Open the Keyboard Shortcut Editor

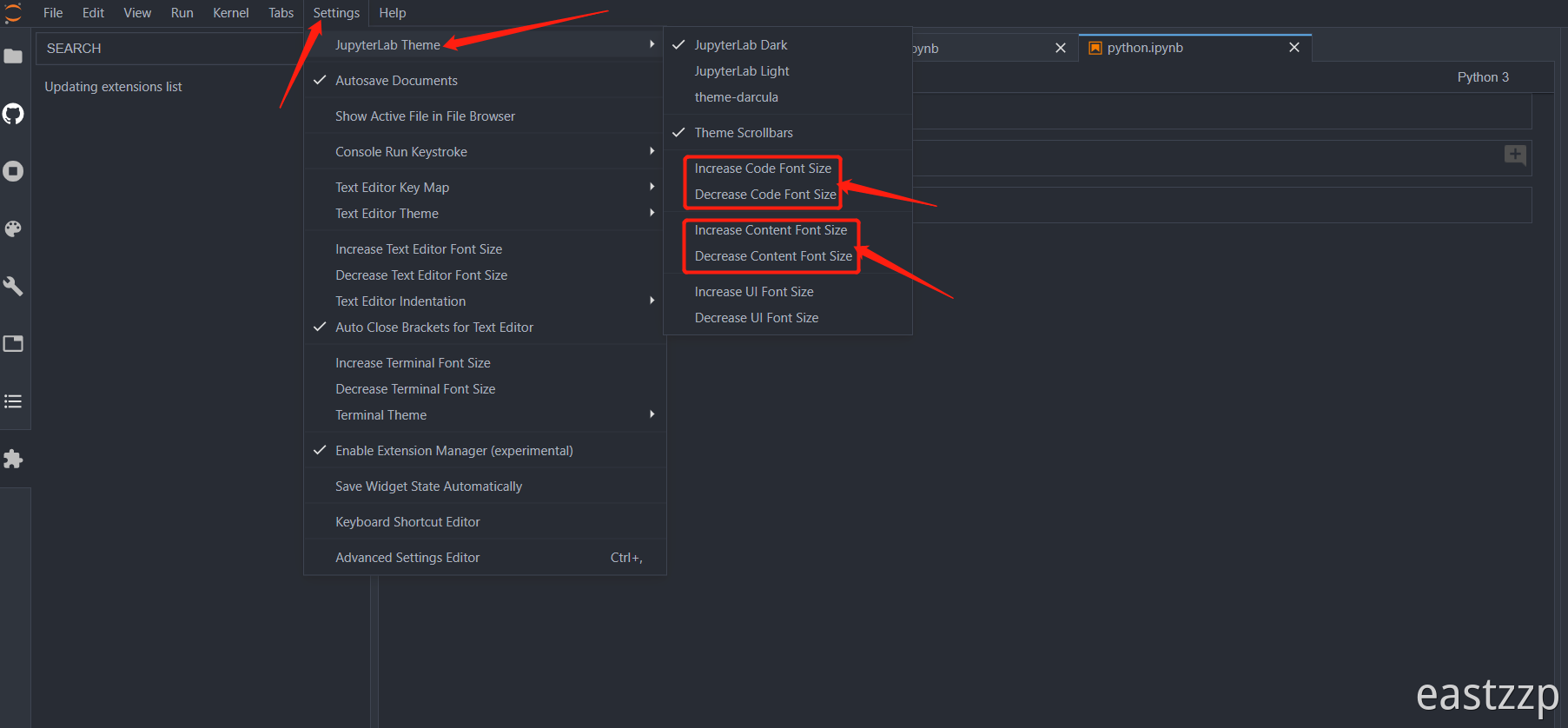click(485, 522)
